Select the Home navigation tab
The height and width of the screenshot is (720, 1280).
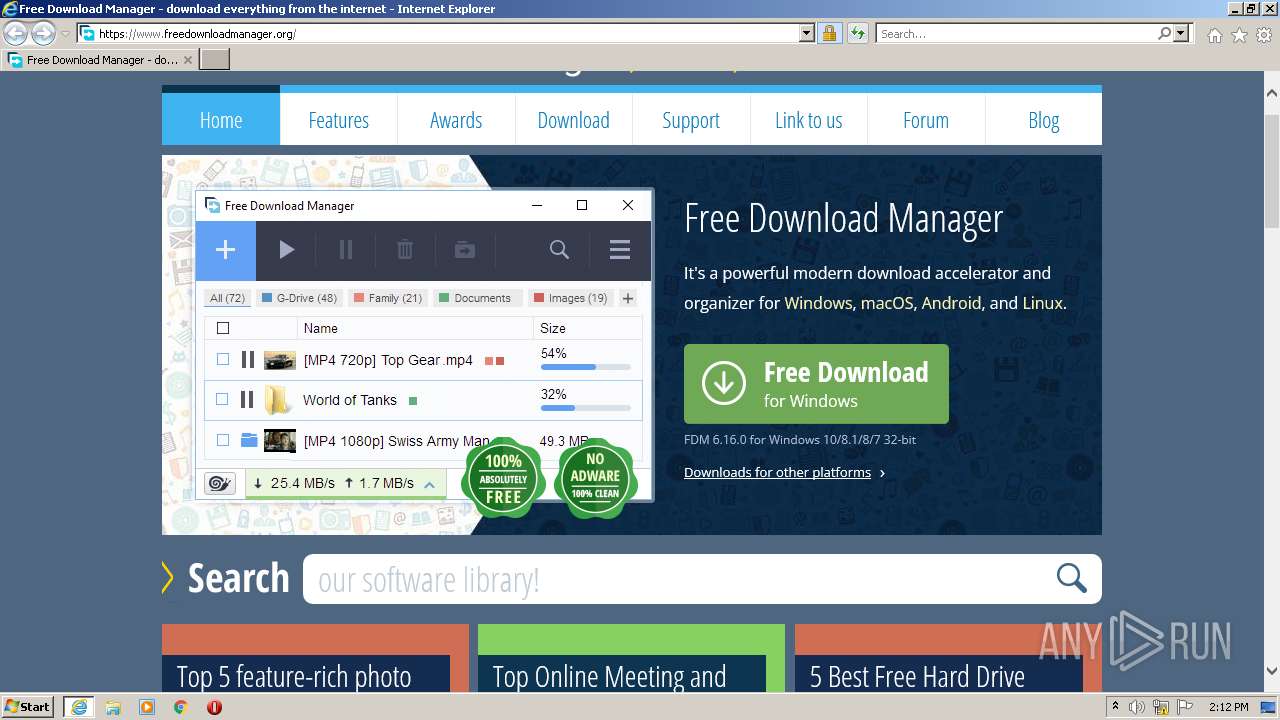point(221,120)
